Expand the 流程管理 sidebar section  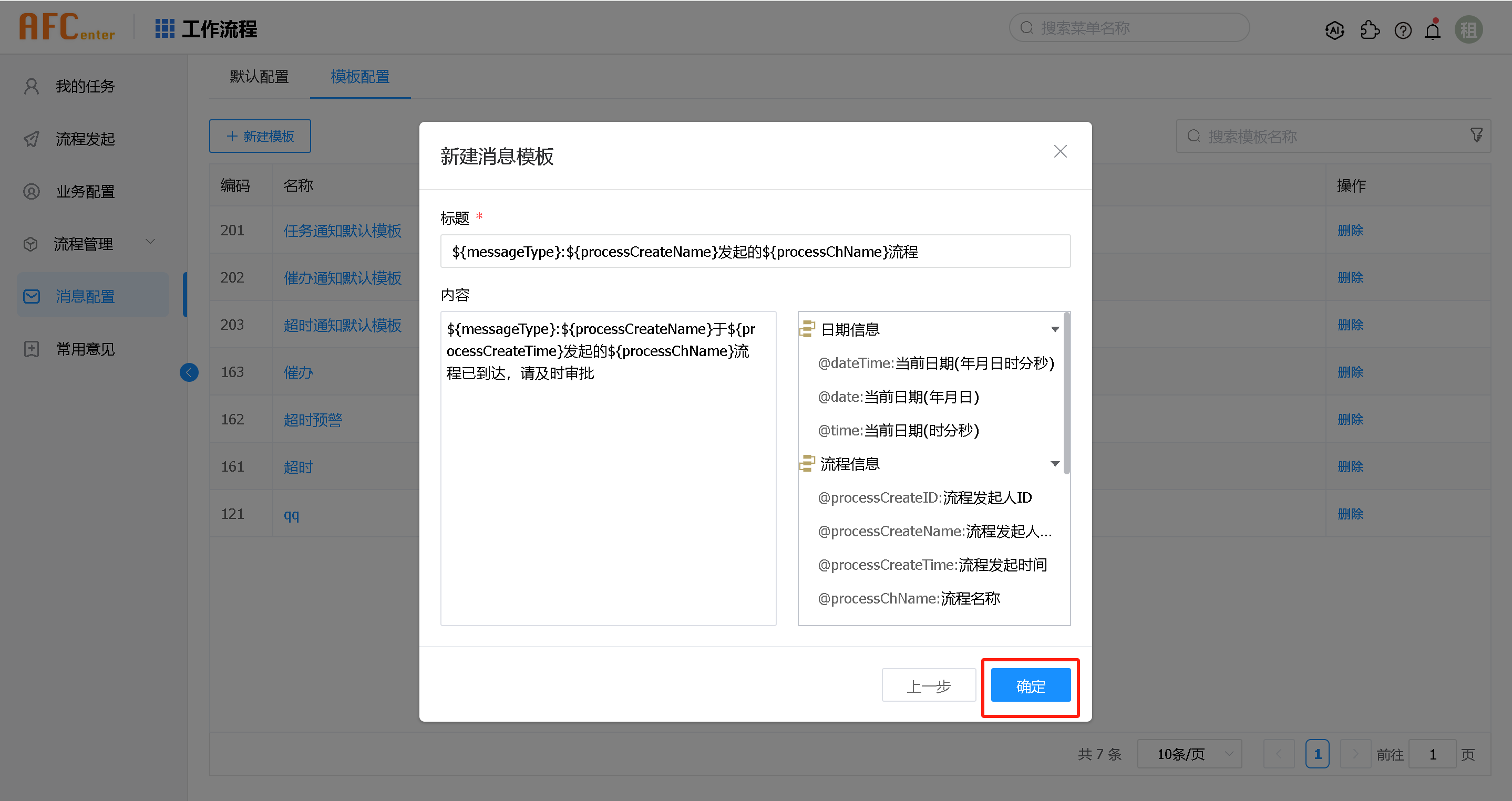[150, 241]
